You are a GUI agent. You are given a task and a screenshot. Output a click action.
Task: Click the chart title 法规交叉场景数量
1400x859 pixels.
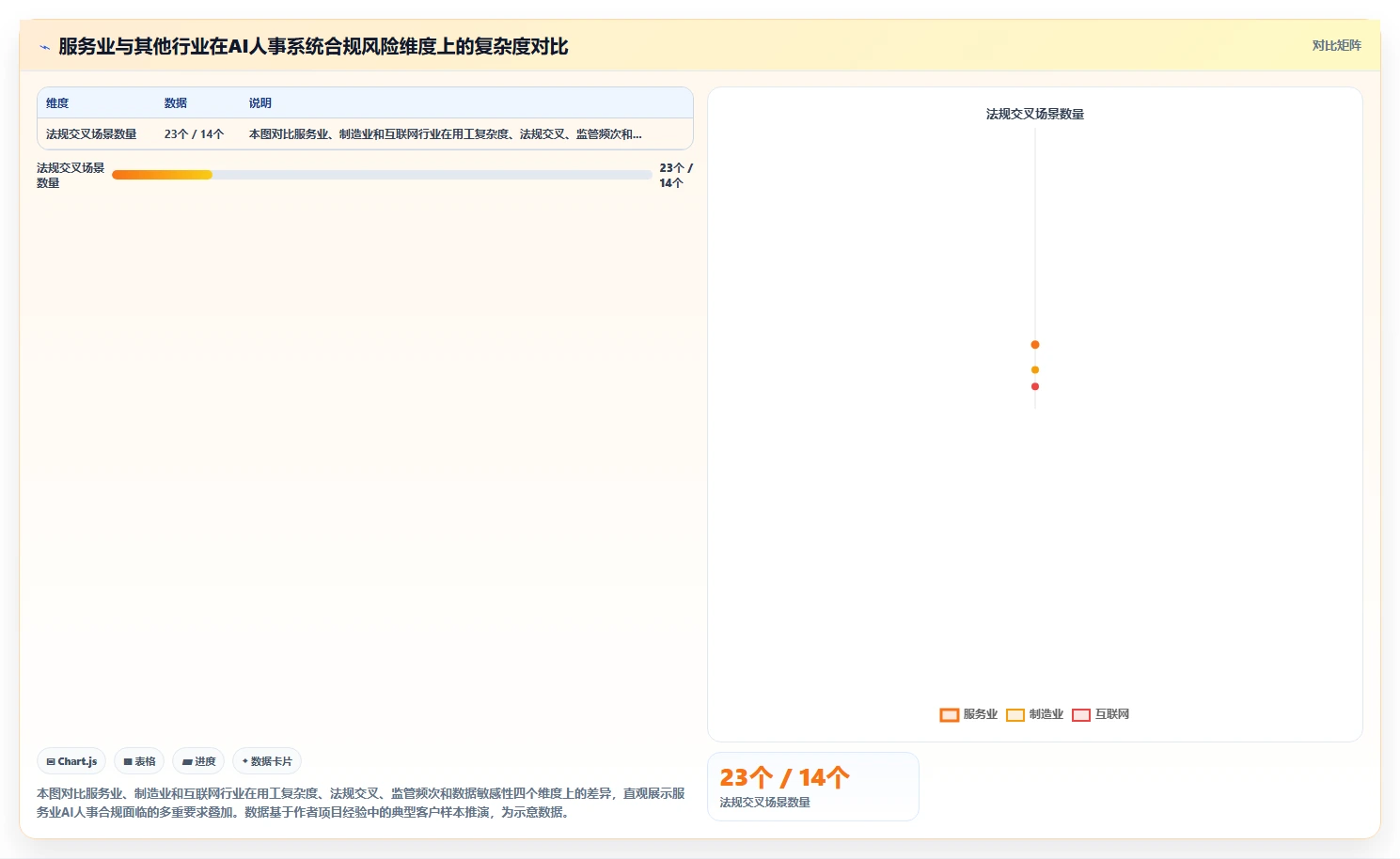1035,114
